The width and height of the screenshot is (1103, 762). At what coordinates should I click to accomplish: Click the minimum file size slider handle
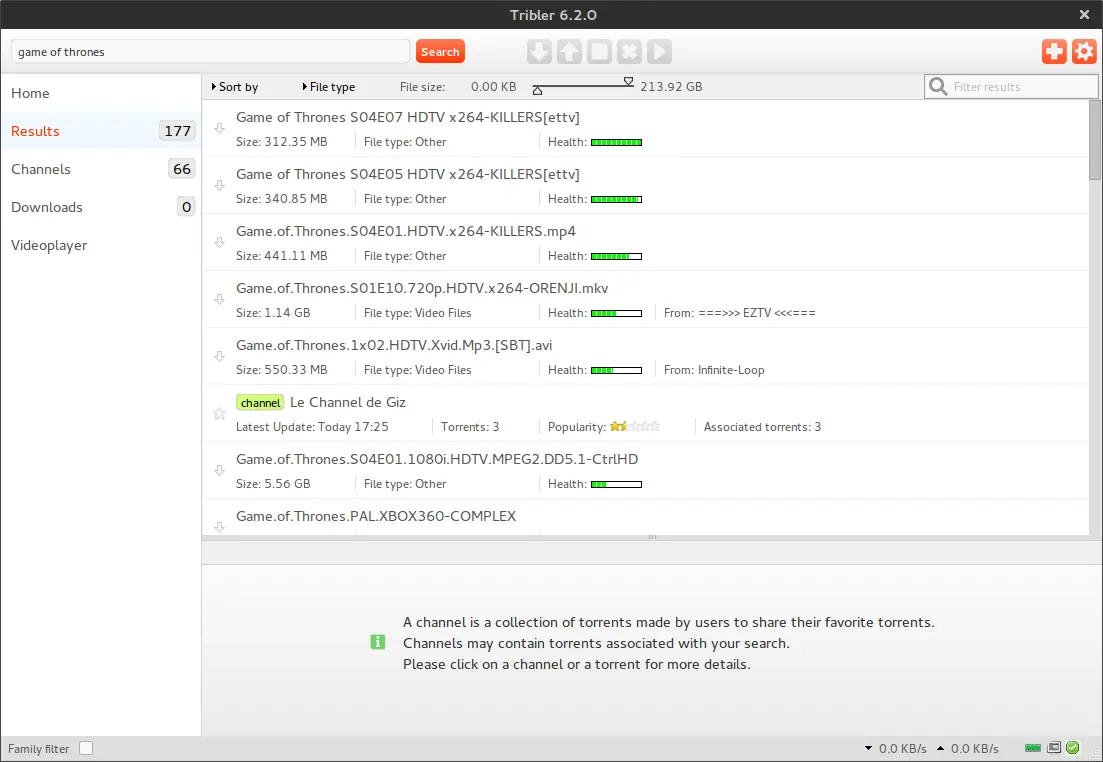point(537,91)
